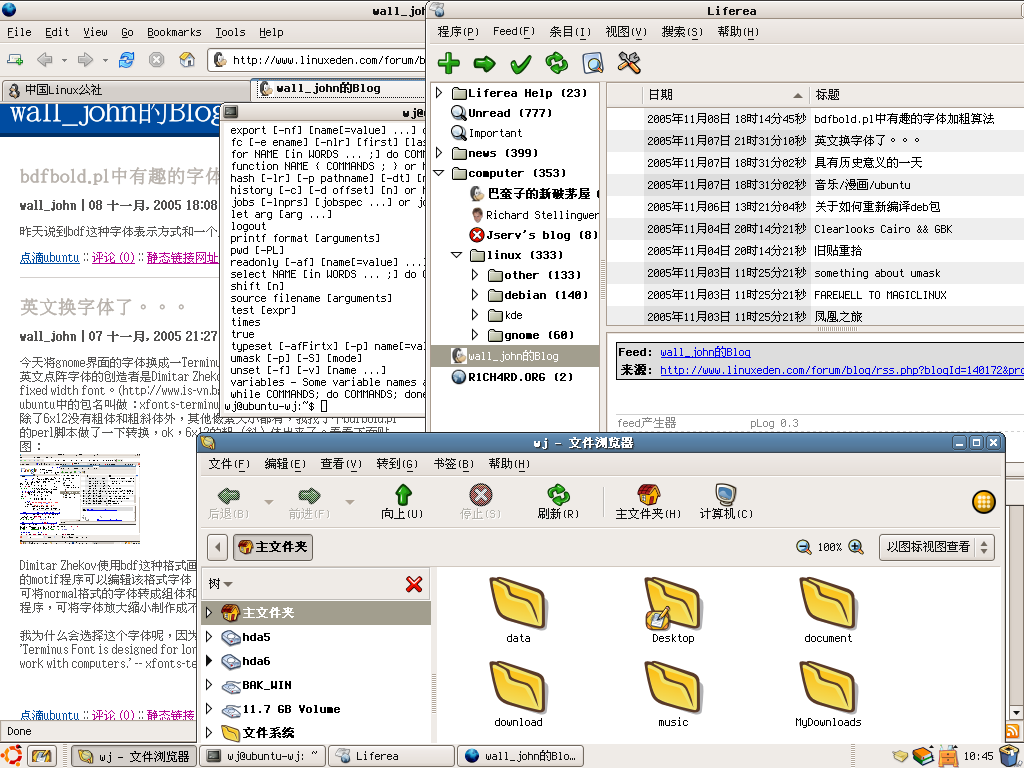
Task: Click the update-all refresh icon in Liferea toolbar
Action: [x=556, y=63]
